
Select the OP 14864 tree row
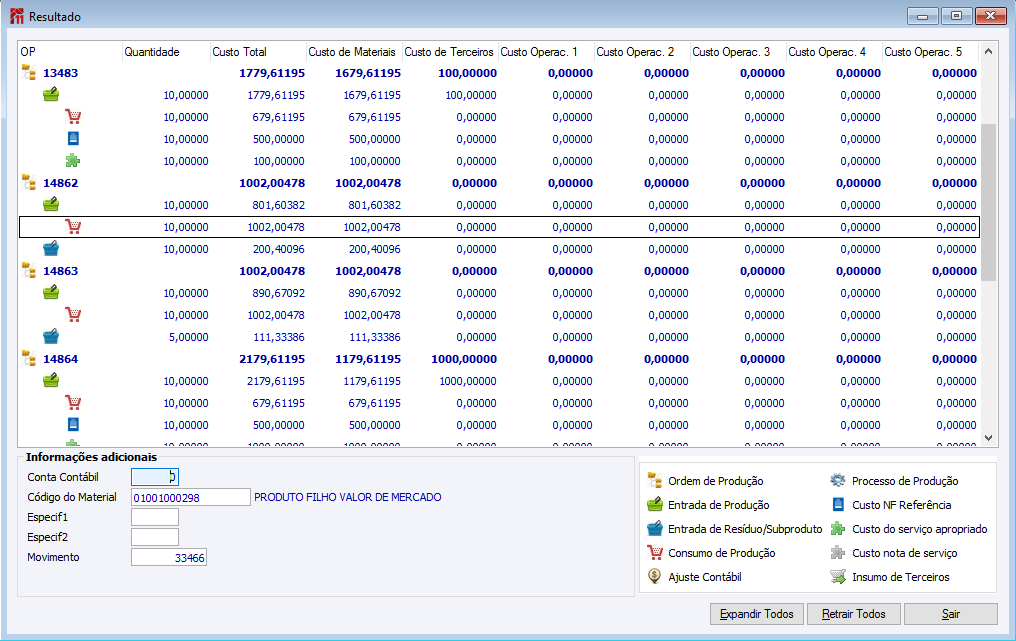60,359
